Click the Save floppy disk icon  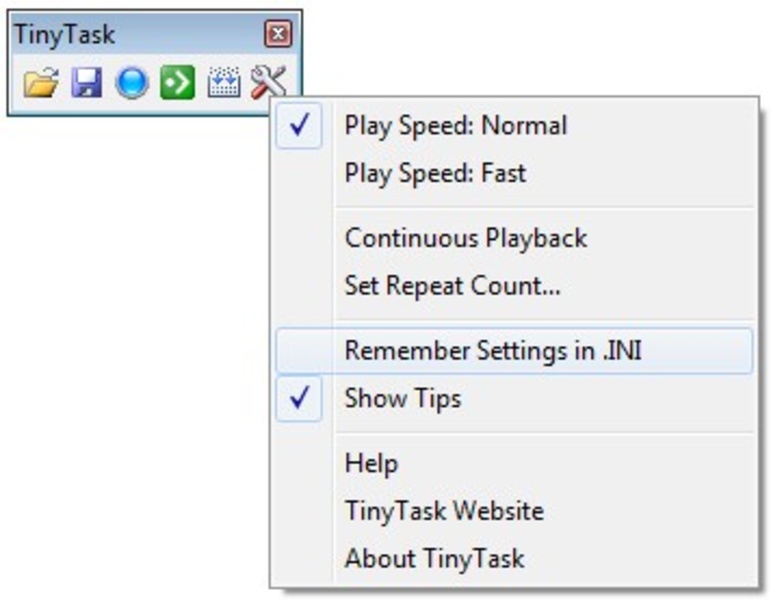(x=87, y=83)
